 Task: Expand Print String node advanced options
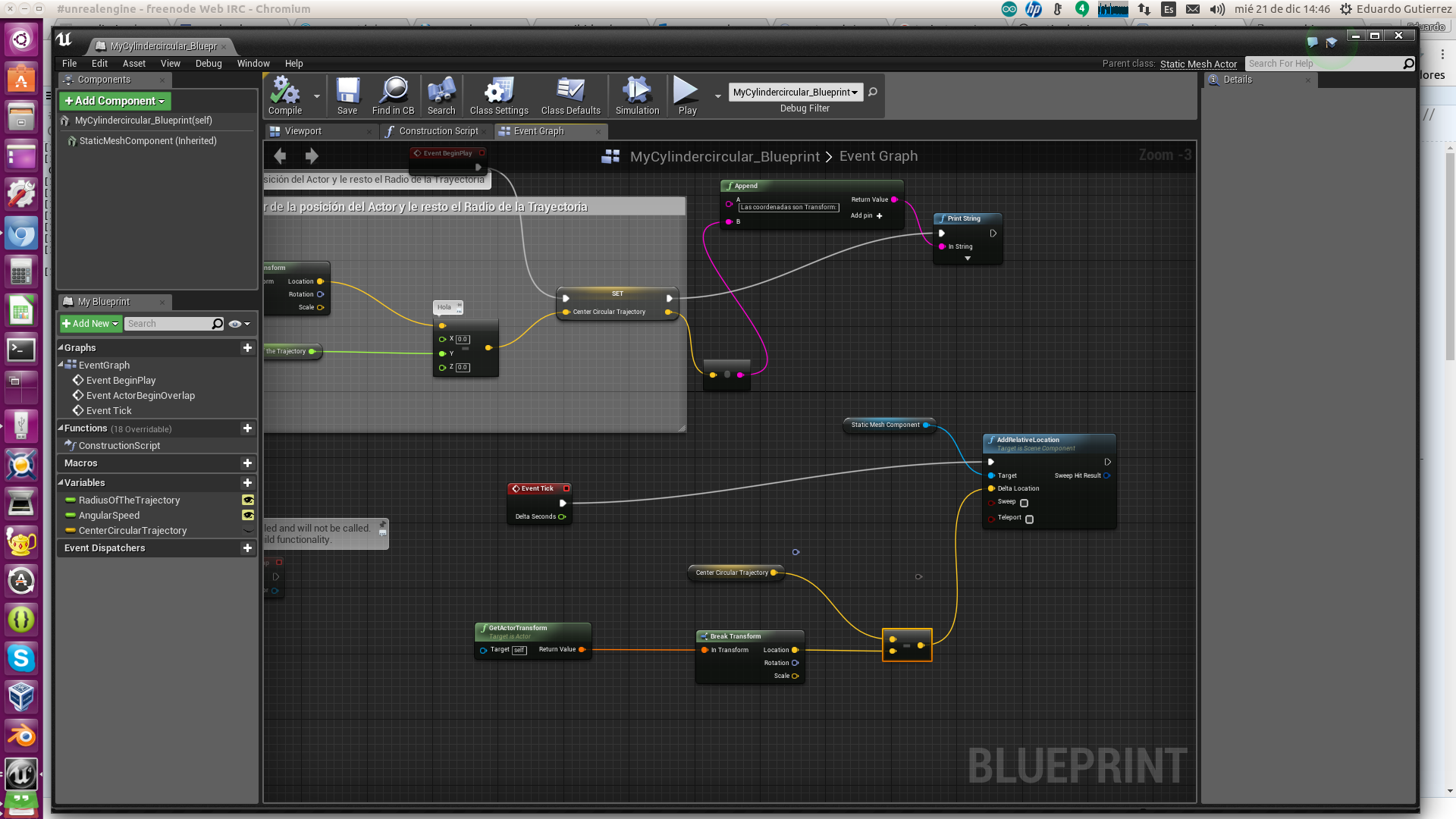click(968, 259)
